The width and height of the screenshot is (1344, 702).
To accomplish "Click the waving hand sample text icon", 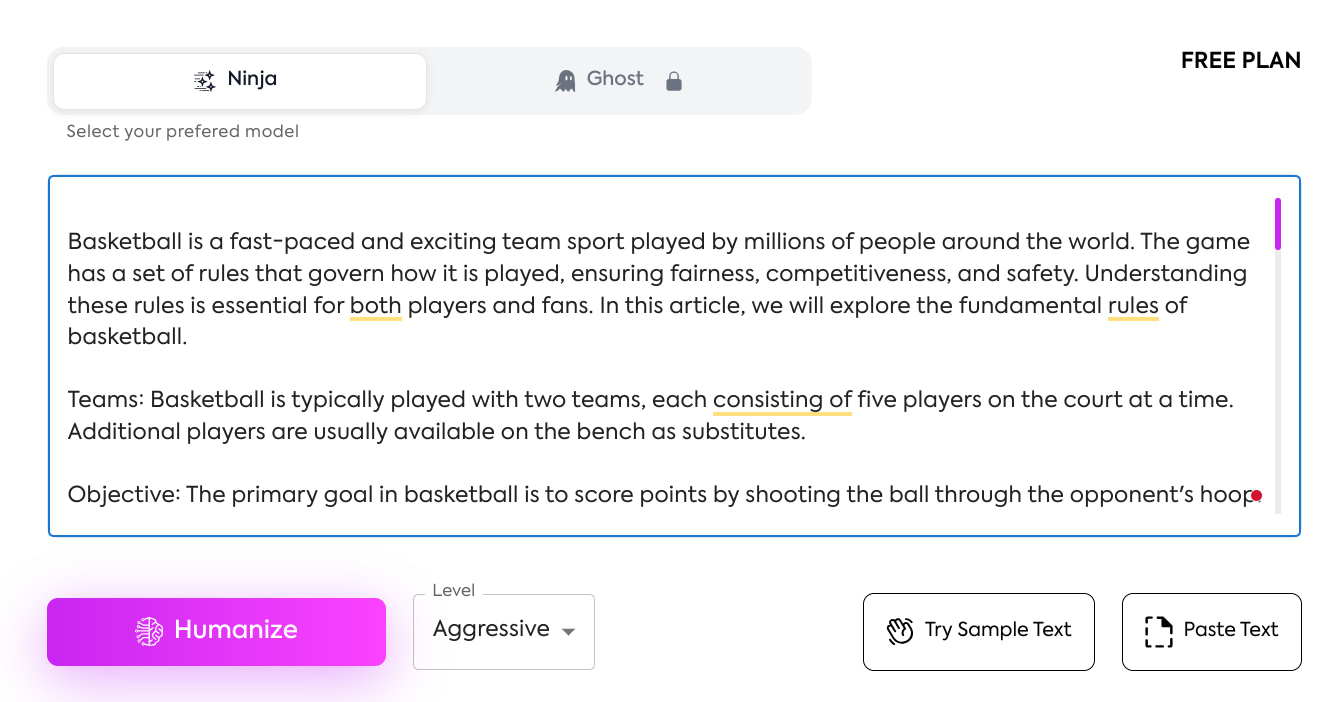I will coord(900,631).
